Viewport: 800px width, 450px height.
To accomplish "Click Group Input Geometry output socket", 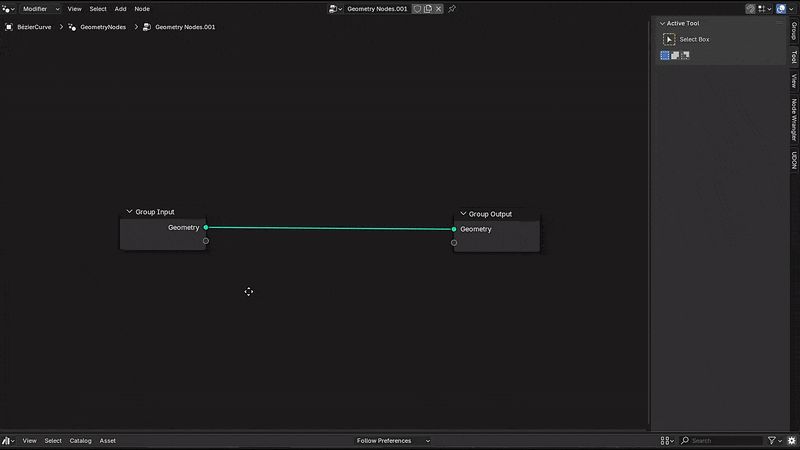I will (206, 228).
